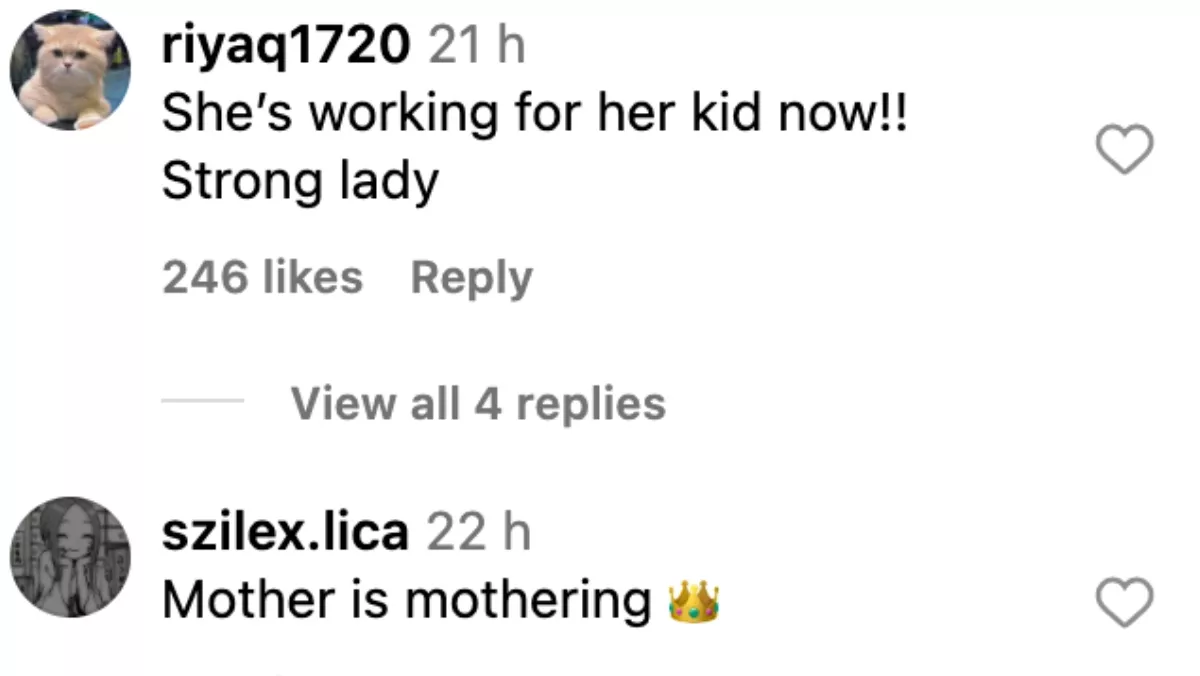Image resolution: width=1200 pixels, height=676 pixels.
Task: Expand View all 4 replies
Action: click(x=478, y=403)
